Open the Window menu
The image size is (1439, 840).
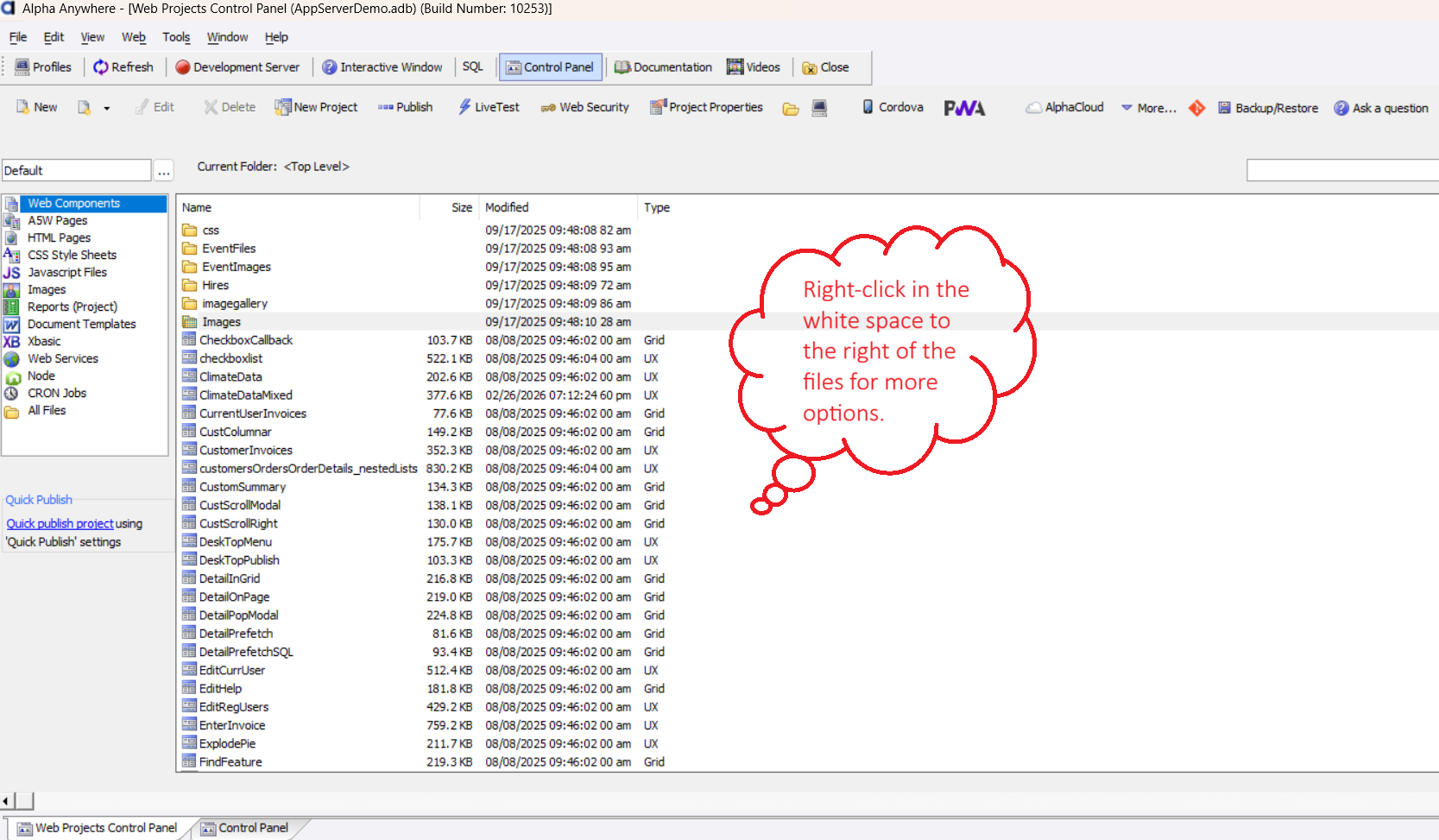(x=227, y=37)
